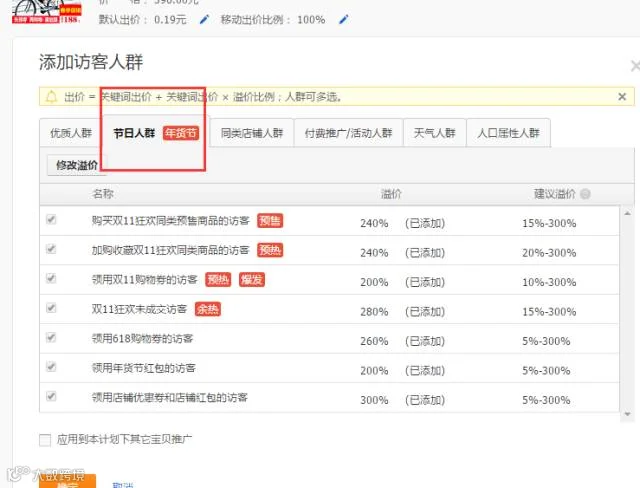Click the 修改溢价 button
Image resolution: width=640 pixels, height=488 pixels.
pos(77,165)
